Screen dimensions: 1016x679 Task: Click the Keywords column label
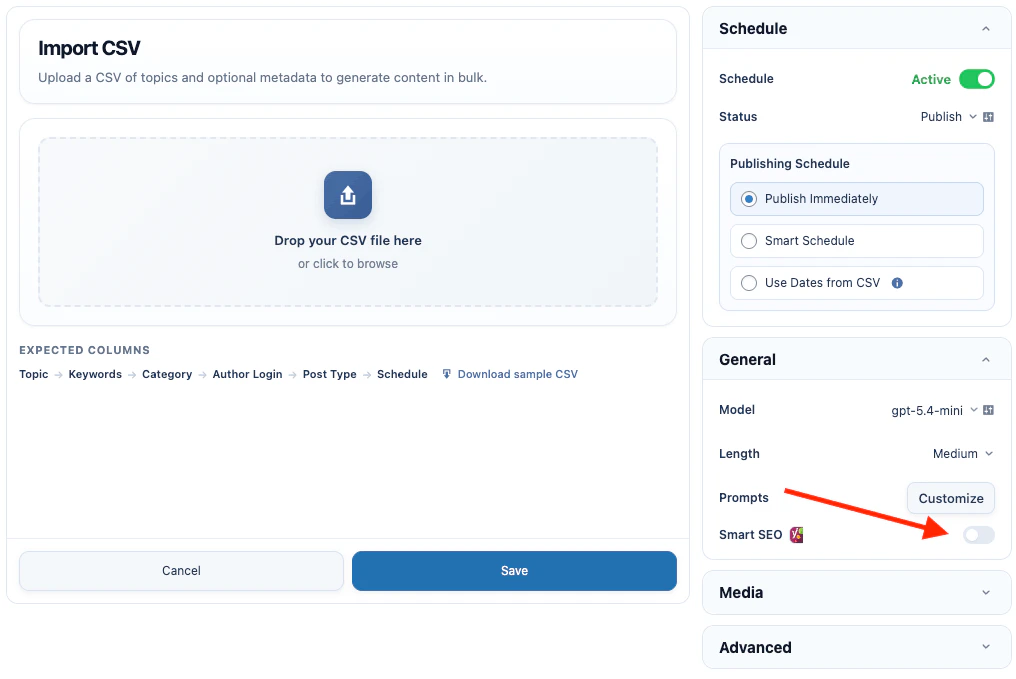click(95, 374)
